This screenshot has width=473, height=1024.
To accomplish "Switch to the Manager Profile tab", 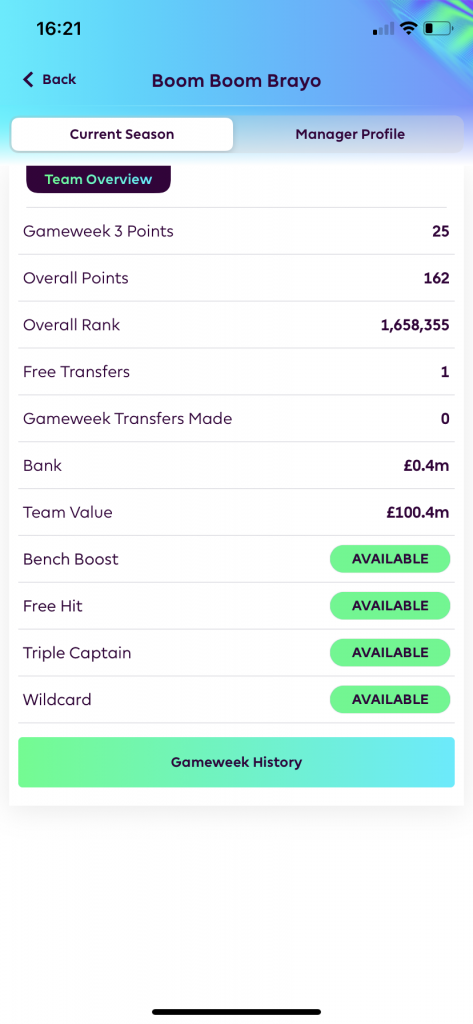I will [x=350, y=135].
